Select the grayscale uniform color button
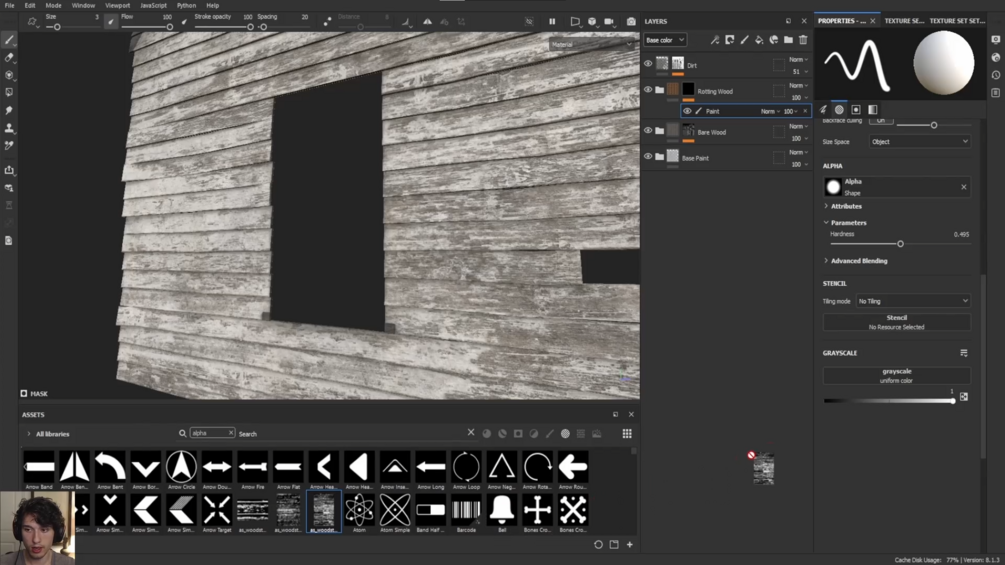 (x=896, y=375)
